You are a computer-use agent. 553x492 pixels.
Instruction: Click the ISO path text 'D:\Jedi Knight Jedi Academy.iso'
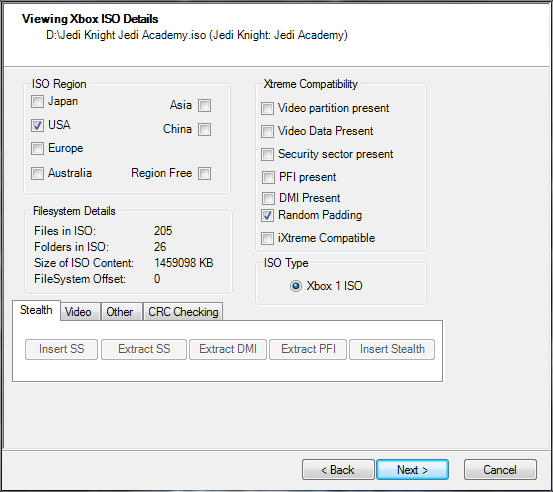point(126,35)
